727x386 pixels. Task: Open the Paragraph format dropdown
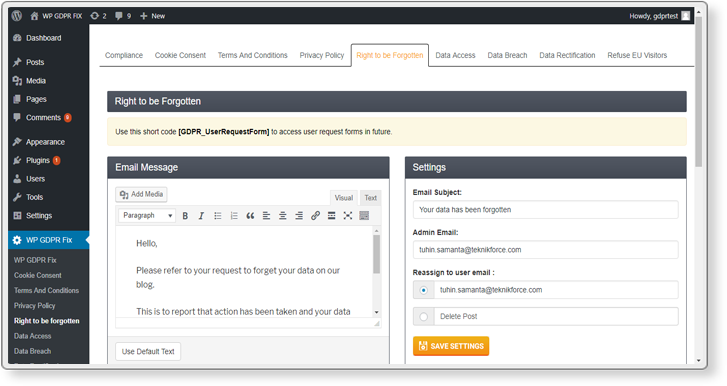147,215
